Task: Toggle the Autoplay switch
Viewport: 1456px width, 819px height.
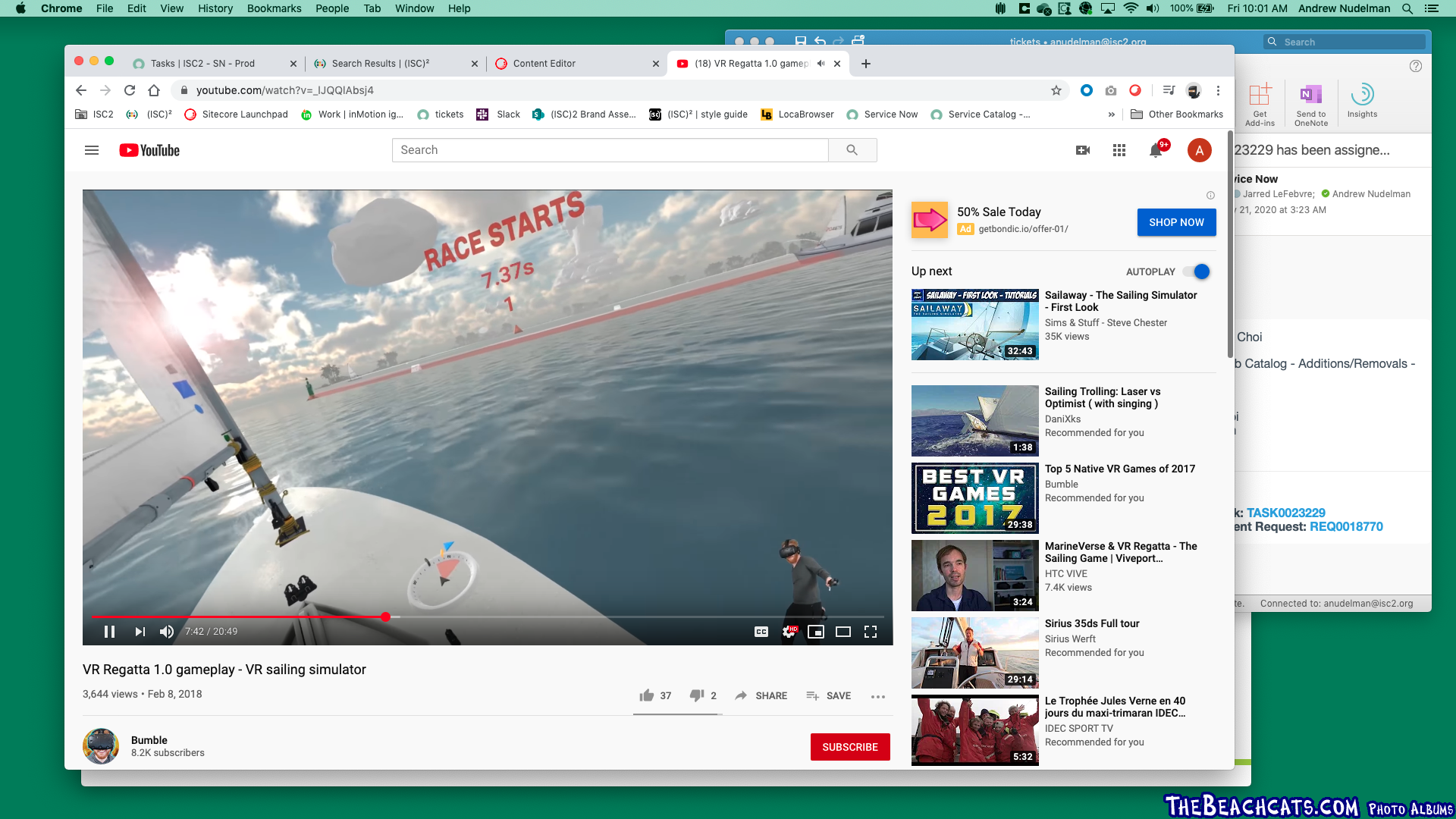Action: tap(1197, 271)
